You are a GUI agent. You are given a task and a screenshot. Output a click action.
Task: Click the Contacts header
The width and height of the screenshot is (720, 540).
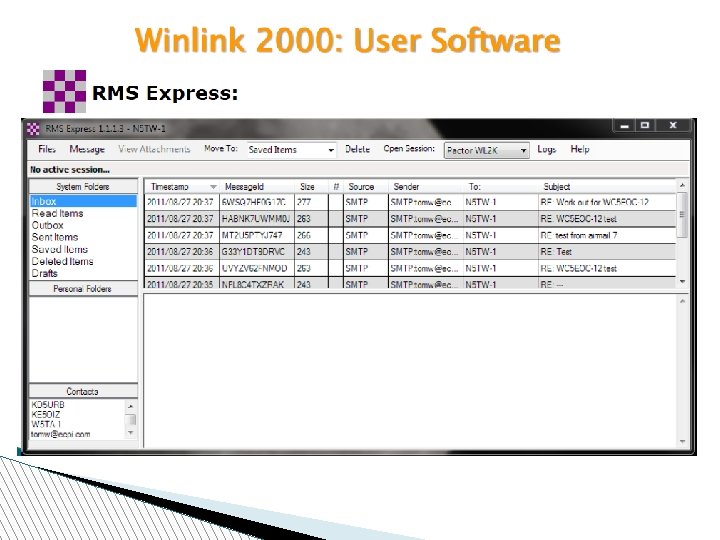pyautogui.click(x=83, y=392)
